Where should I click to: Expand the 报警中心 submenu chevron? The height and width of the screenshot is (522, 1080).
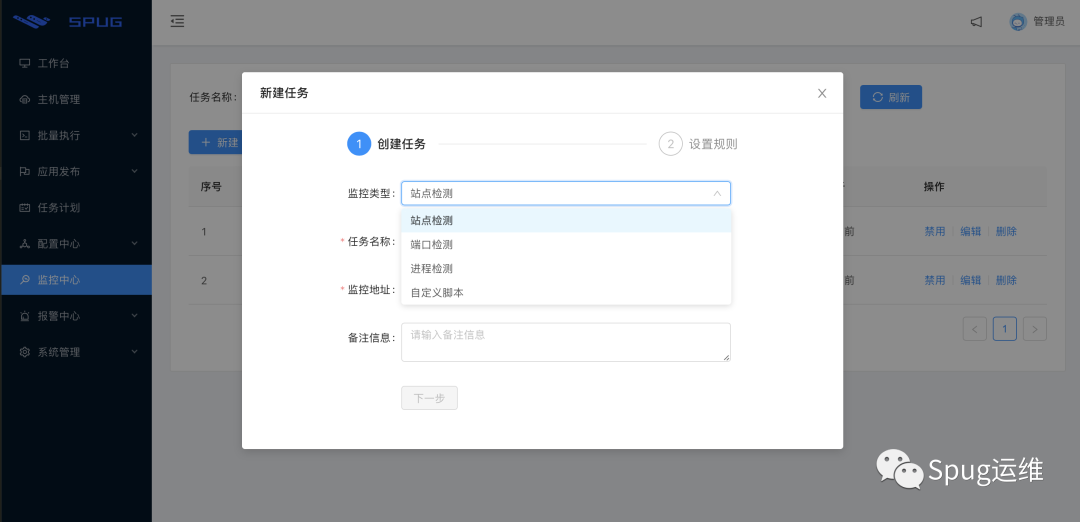[134, 315]
